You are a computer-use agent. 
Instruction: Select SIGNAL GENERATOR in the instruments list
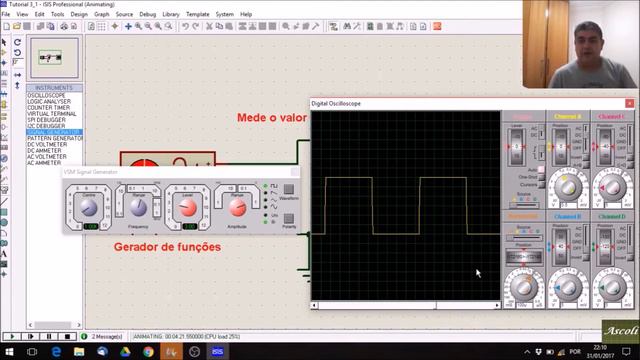(x=54, y=132)
